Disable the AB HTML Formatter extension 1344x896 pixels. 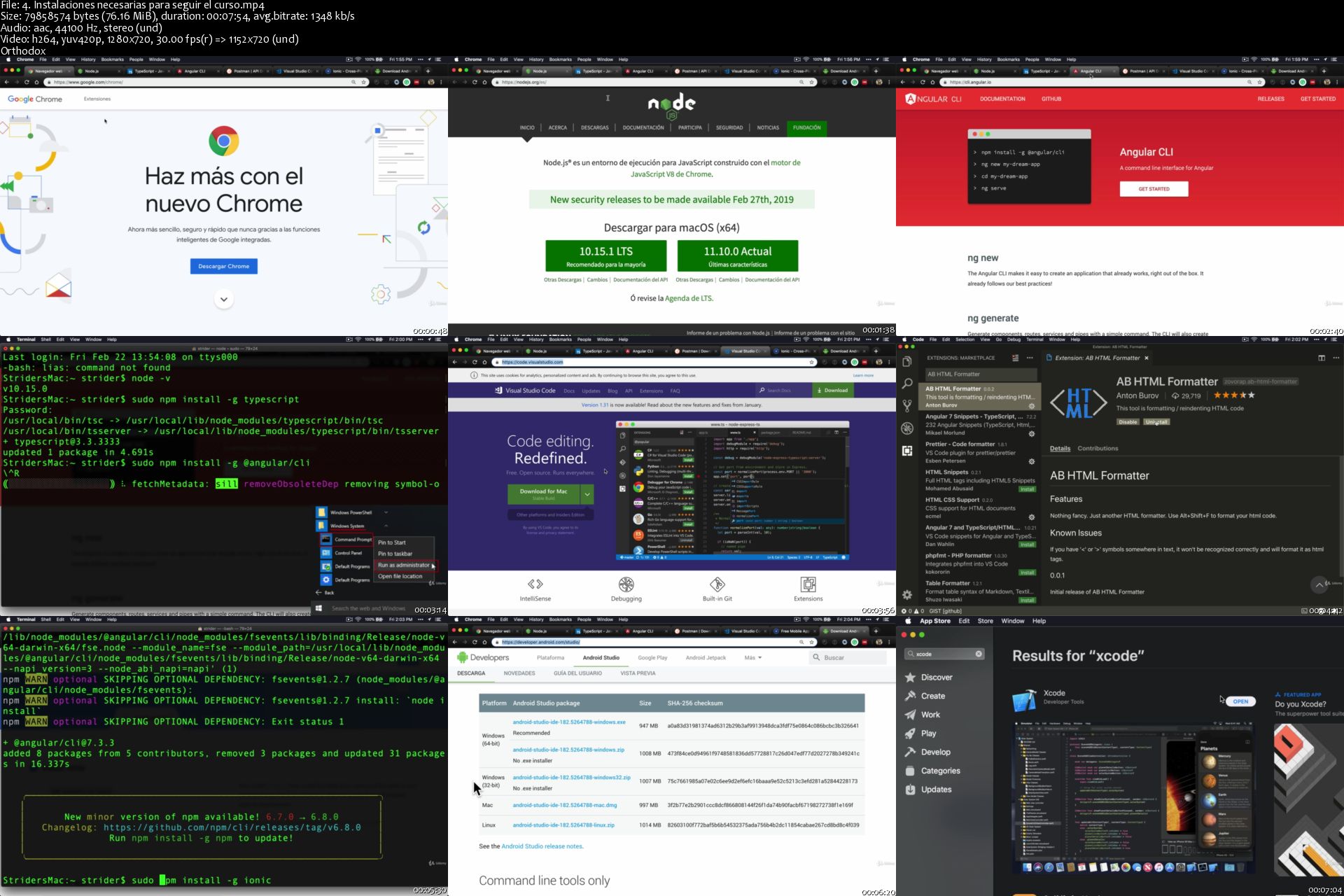pos(1128,422)
